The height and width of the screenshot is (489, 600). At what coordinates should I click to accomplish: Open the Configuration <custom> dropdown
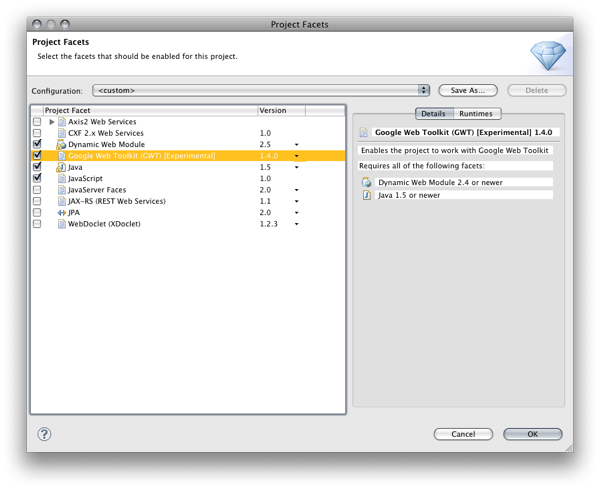[261, 90]
